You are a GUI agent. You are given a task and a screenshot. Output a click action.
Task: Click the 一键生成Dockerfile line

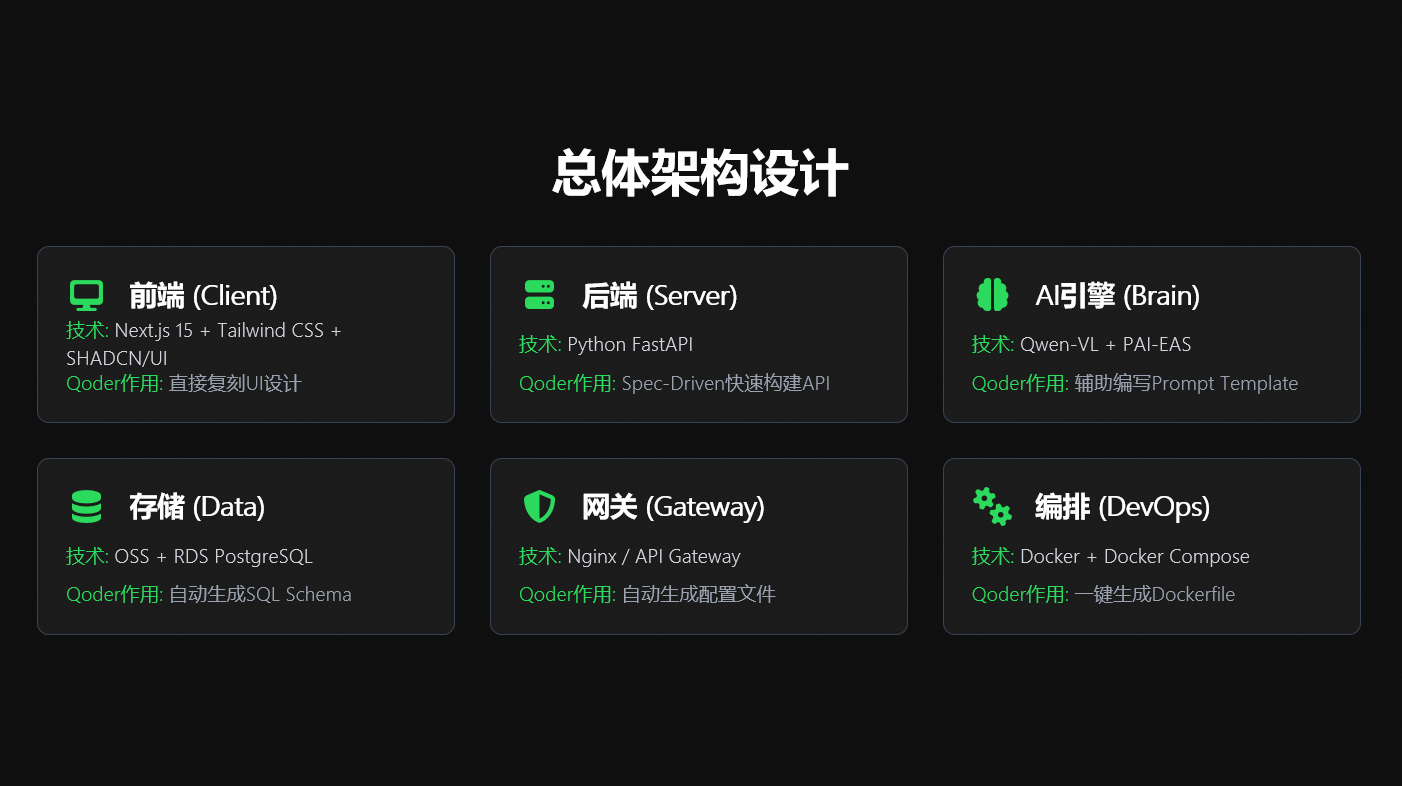pos(1155,595)
